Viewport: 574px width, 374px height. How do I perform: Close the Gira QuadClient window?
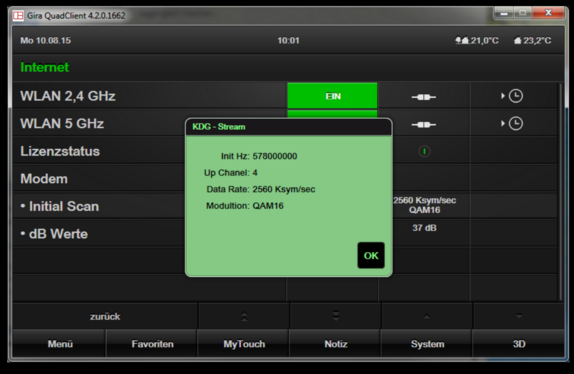(x=548, y=13)
